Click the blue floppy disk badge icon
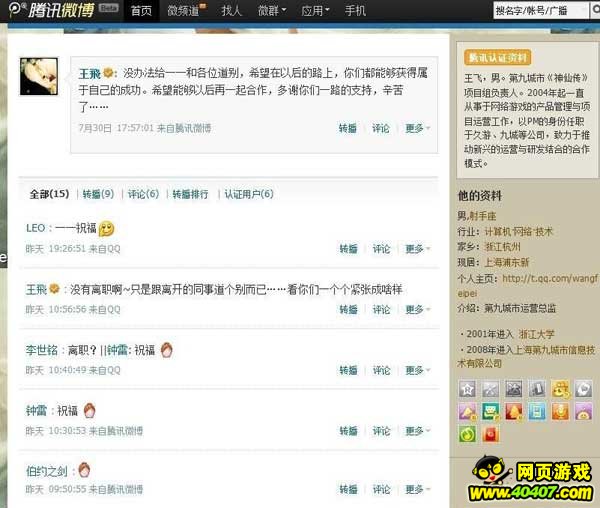 click(537, 412)
